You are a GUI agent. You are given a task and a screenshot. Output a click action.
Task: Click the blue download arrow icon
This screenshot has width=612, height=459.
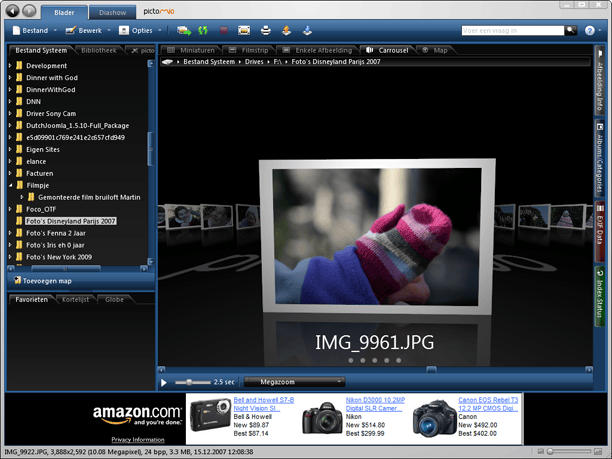click(307, 30)
